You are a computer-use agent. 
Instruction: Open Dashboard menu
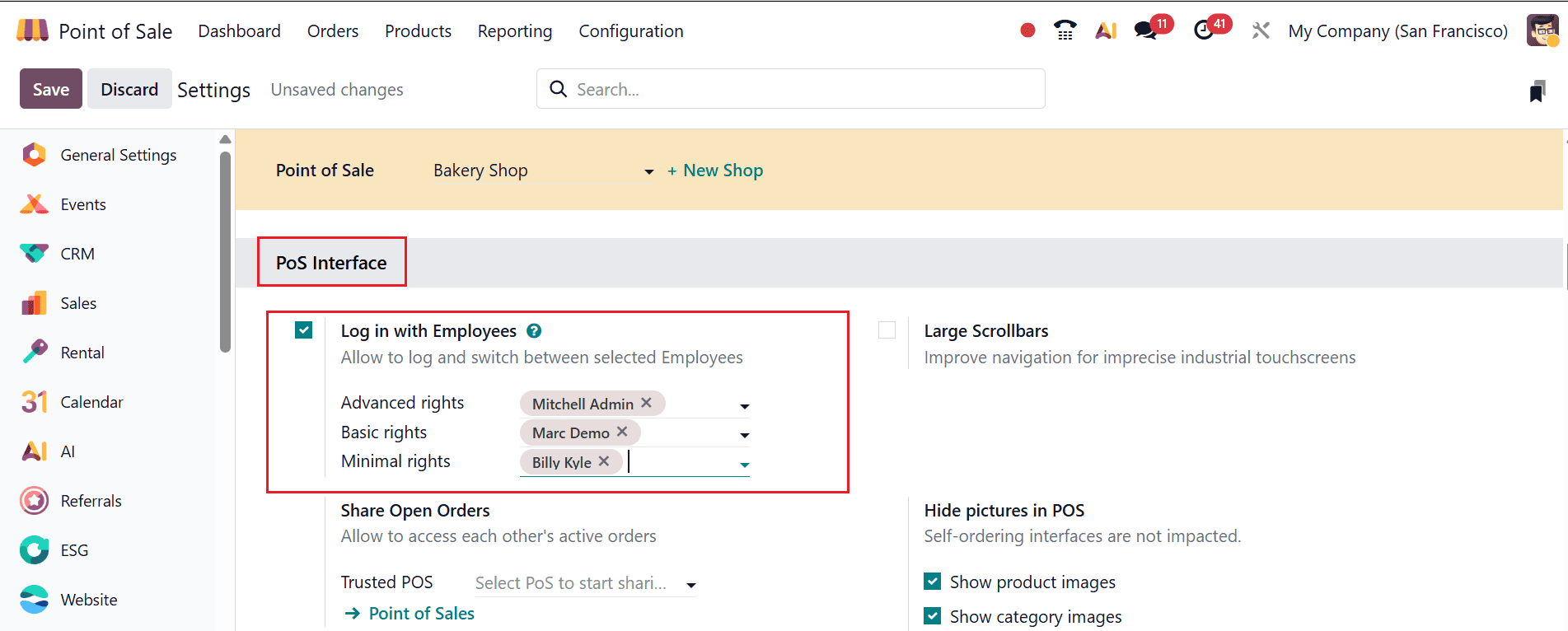[x=239, y=31]
